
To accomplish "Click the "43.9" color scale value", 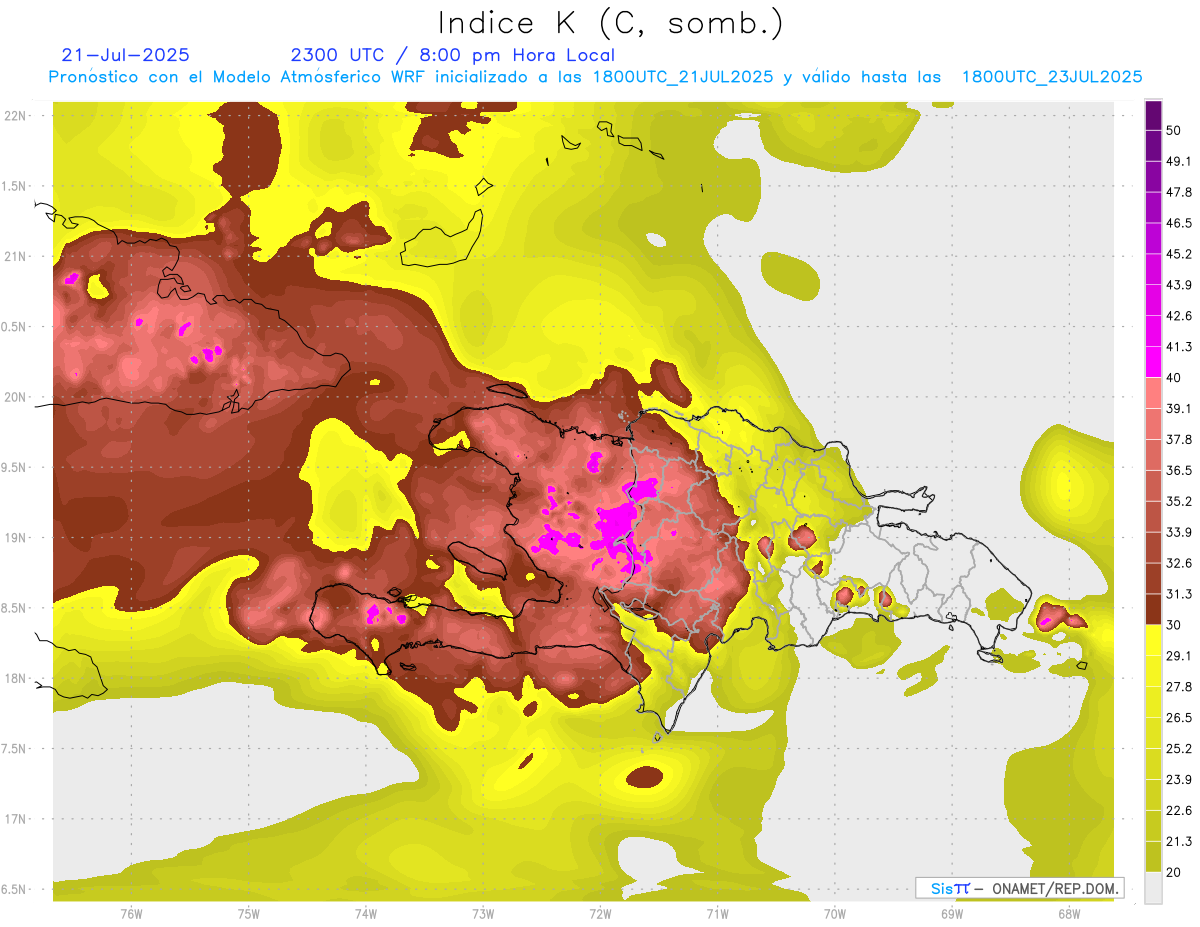I will pyautogui.click(x=1179, y=285).
